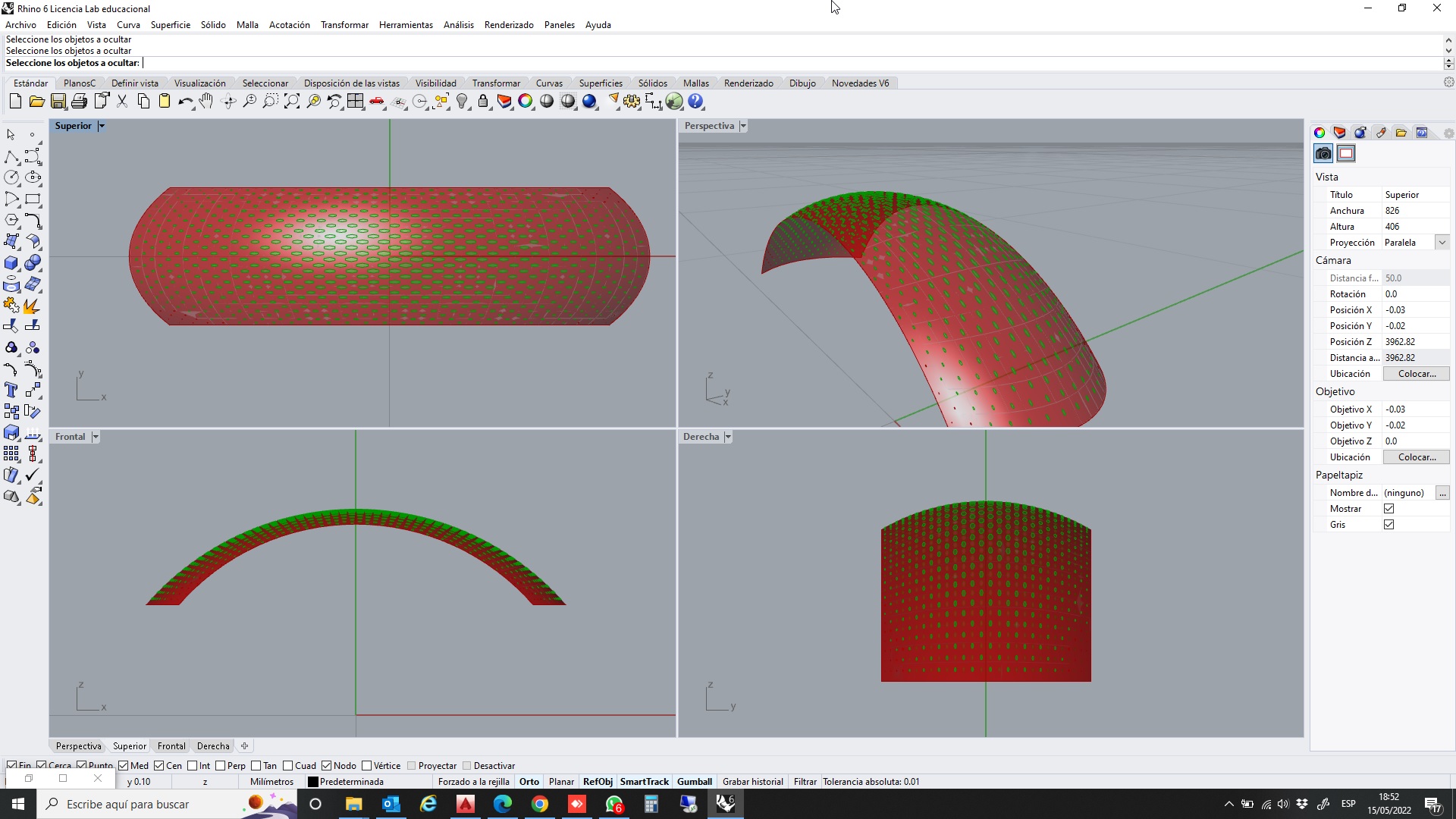Screen dimensions: 1456x819
Task: Expand the command history scroll arrow
Action: tap(1448, 40)
